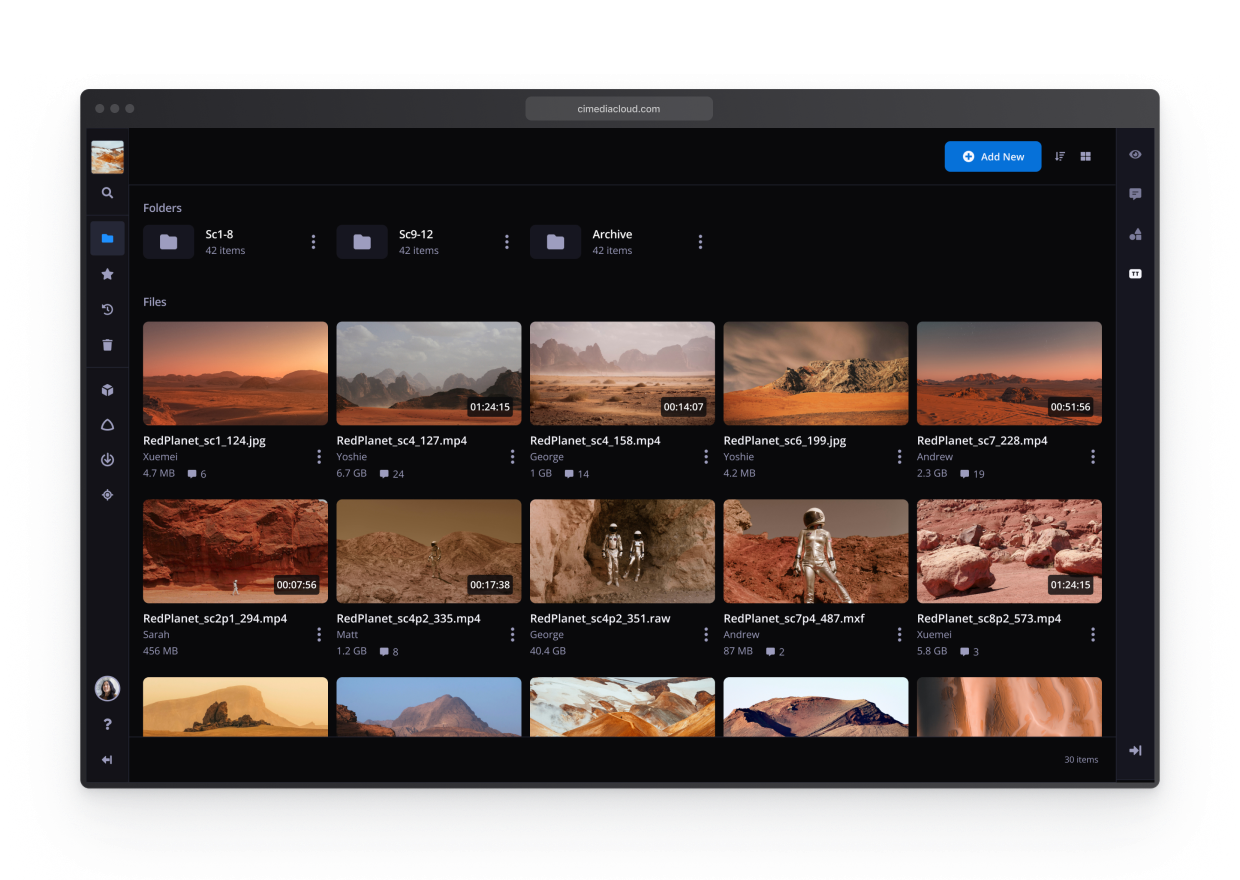
Task: Click the 3D box icon in sidebar
Action: click(107, 390)
